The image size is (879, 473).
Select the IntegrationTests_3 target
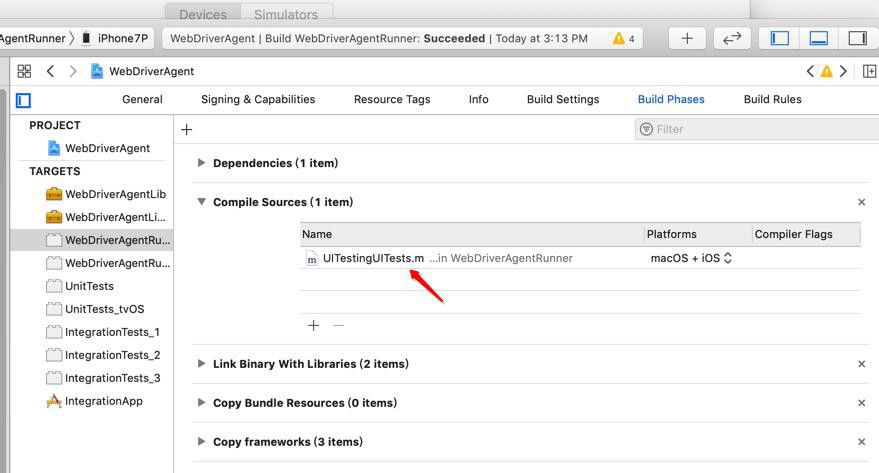point(103,378)
